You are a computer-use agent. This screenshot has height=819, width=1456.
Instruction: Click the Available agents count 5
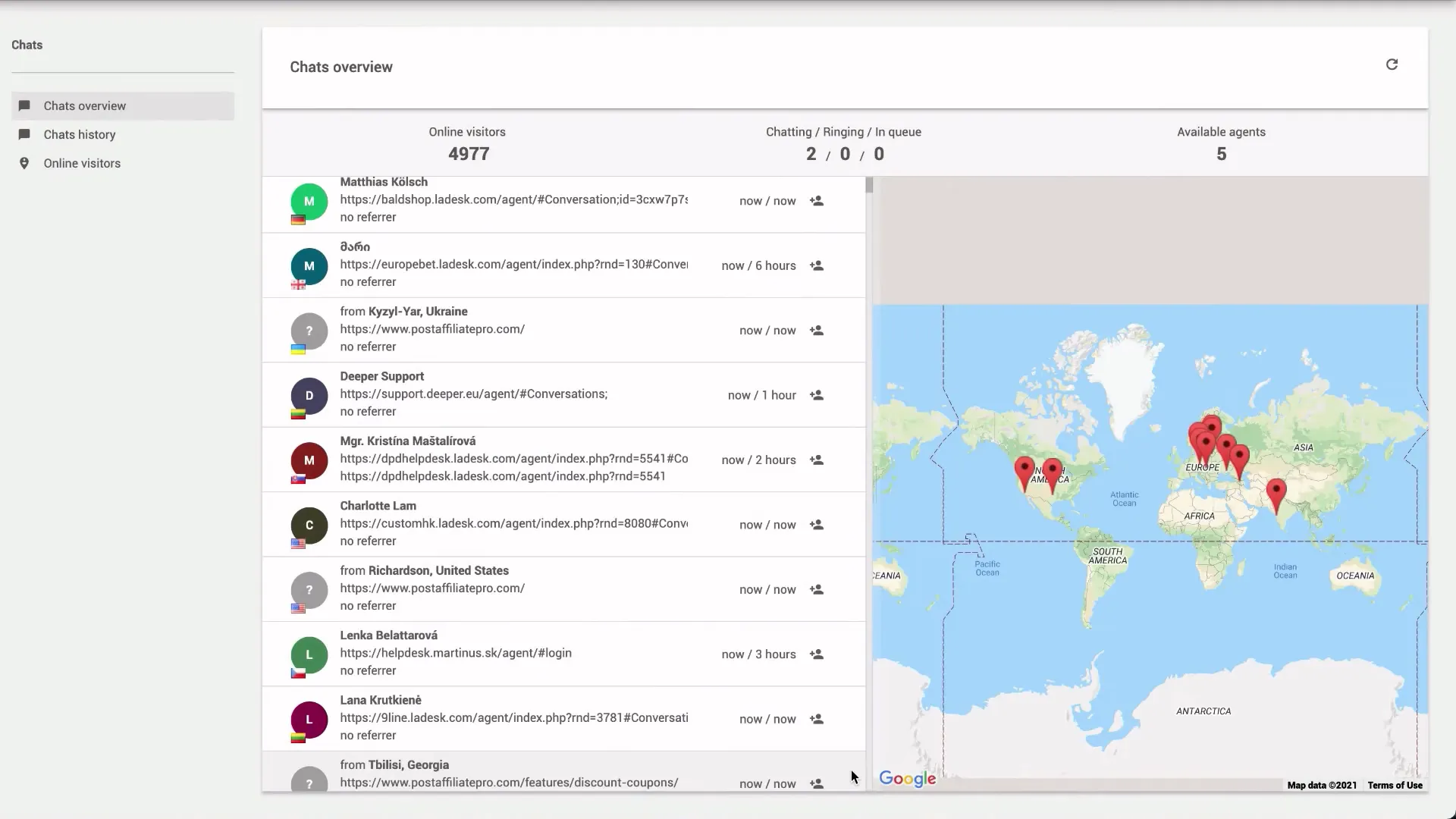(1221, 154)
